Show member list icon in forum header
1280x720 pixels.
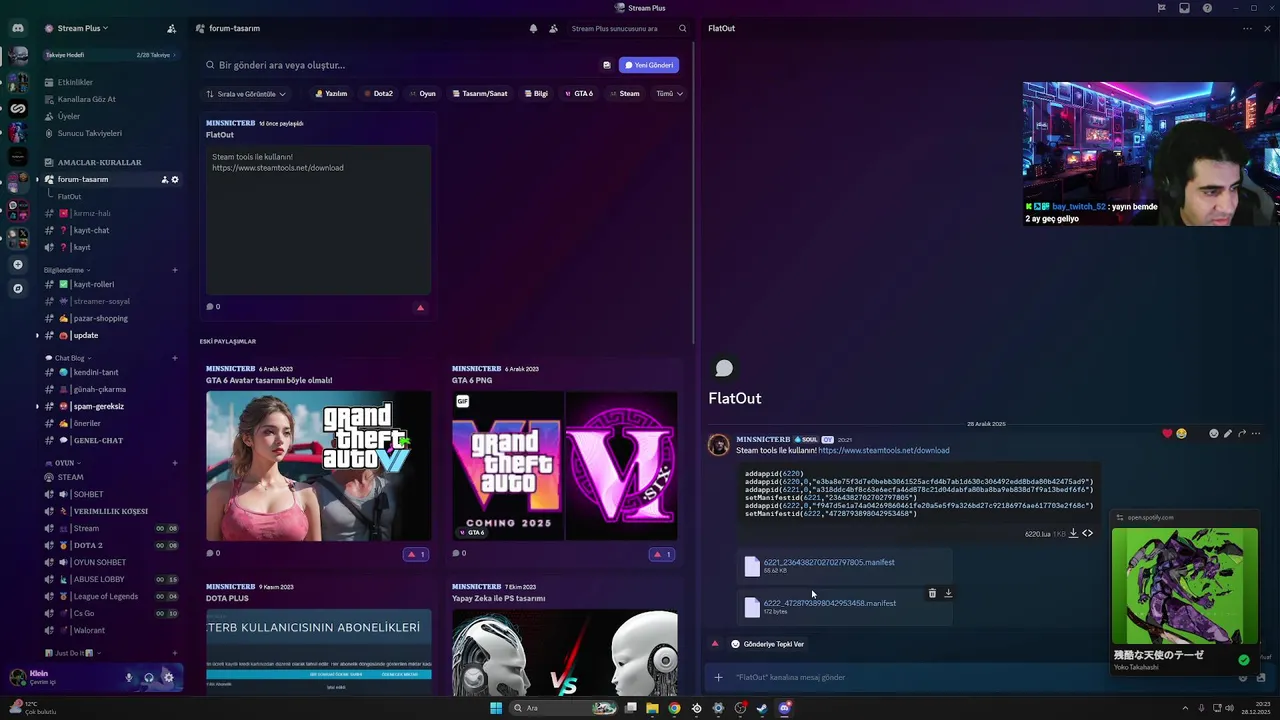(553, 28)
